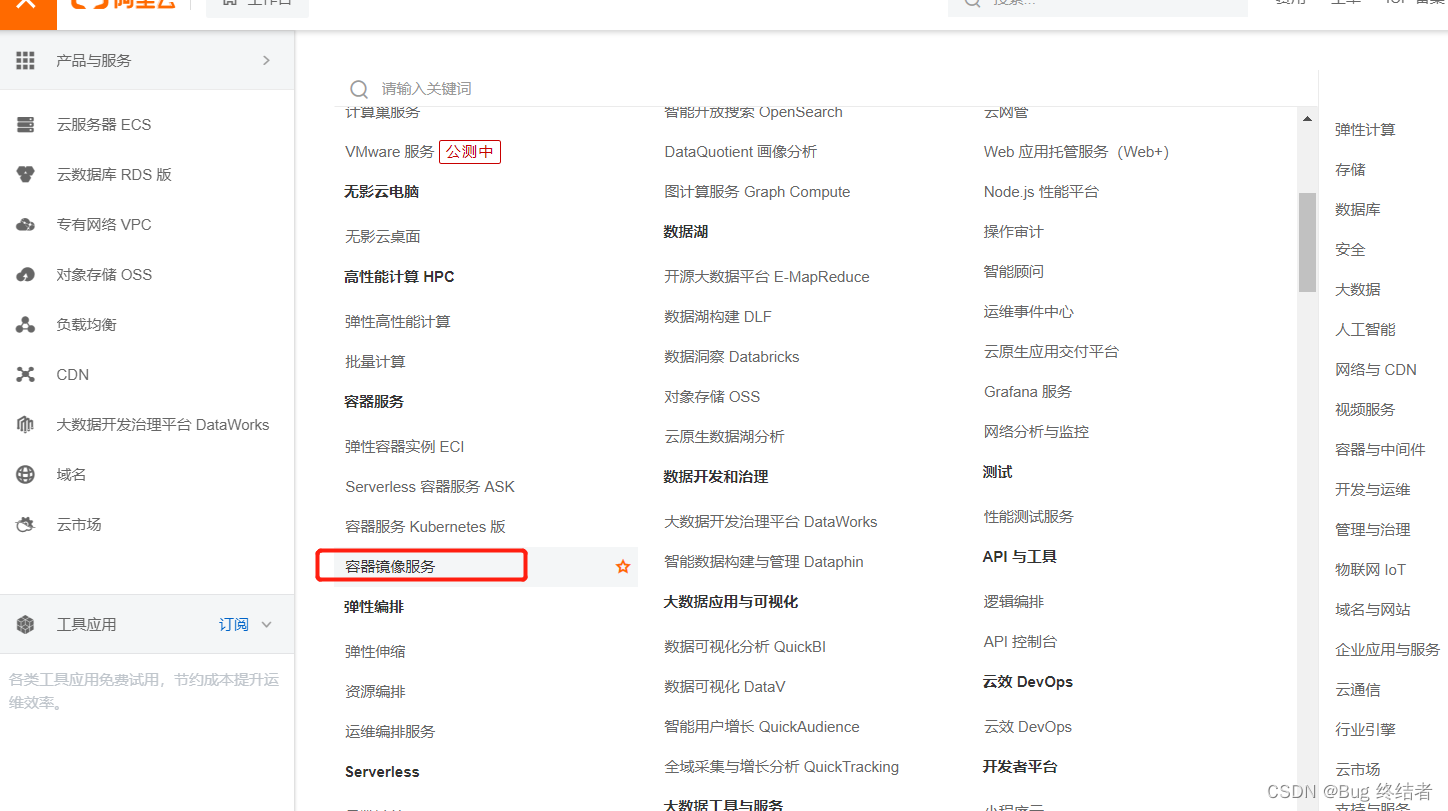Click the 对象存储 OSS sidebar icon
The width and height of the screenshot is (1448, 811).
25,275
